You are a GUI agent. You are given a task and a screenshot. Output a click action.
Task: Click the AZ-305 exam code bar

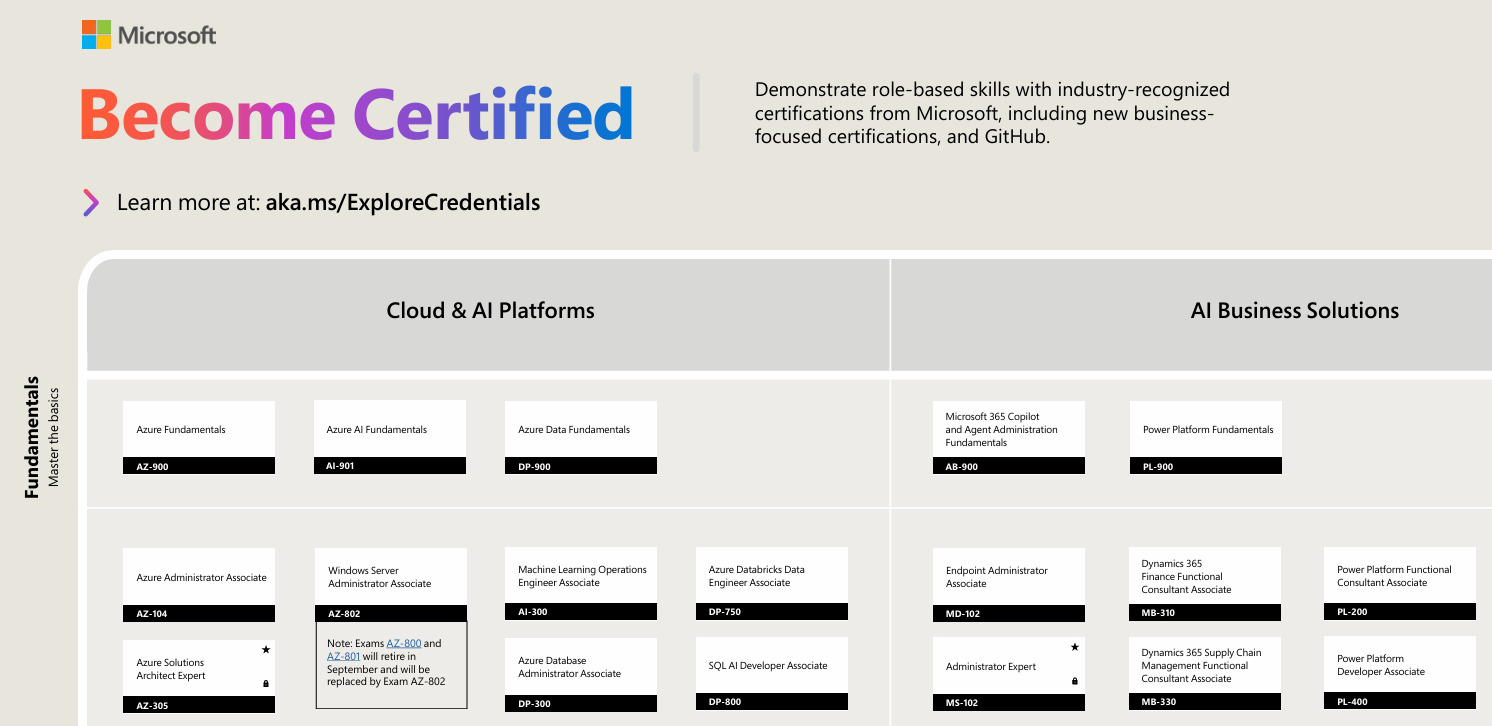point(199,705)
